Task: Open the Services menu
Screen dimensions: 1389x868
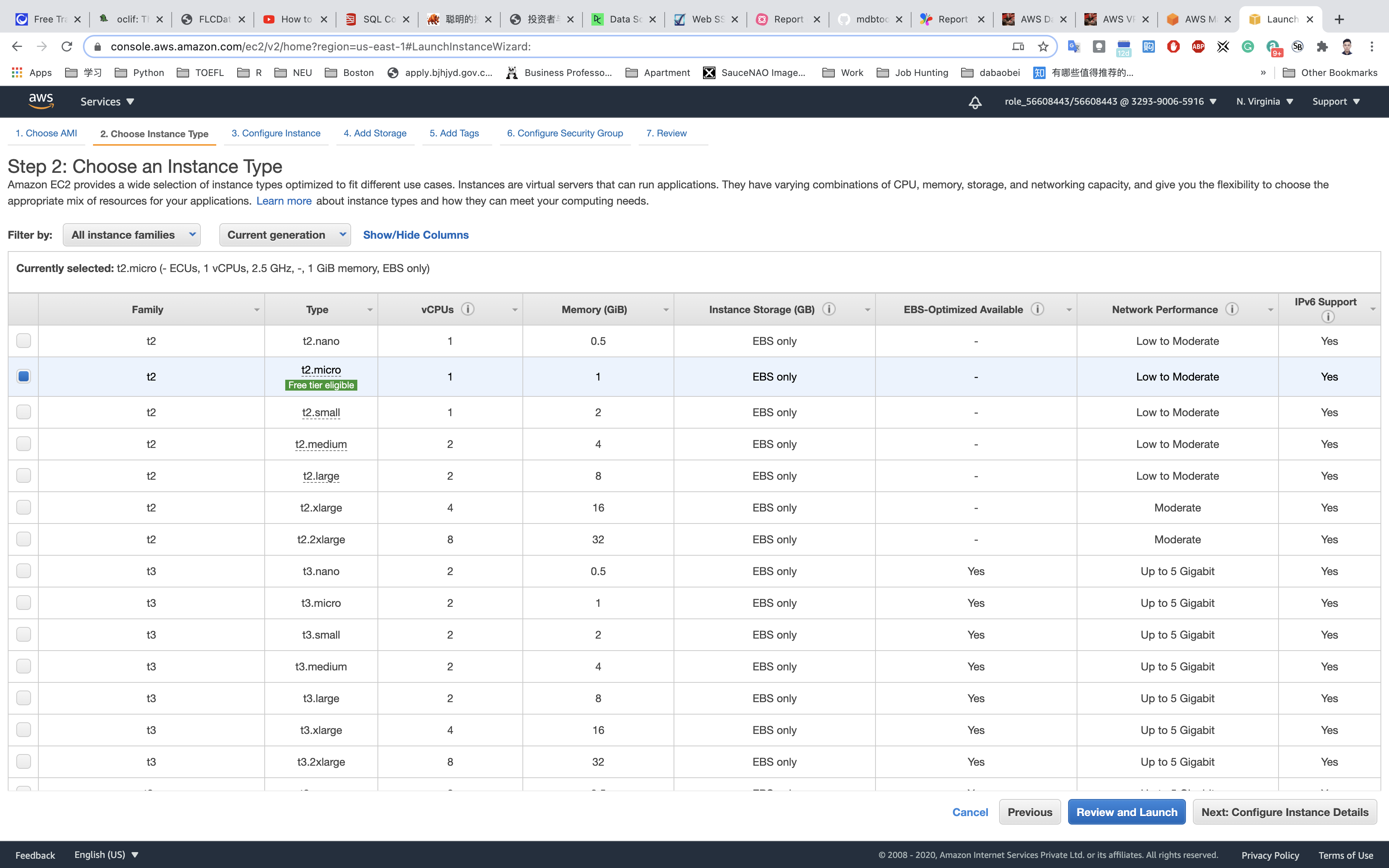Action: [x=107, y=102]
